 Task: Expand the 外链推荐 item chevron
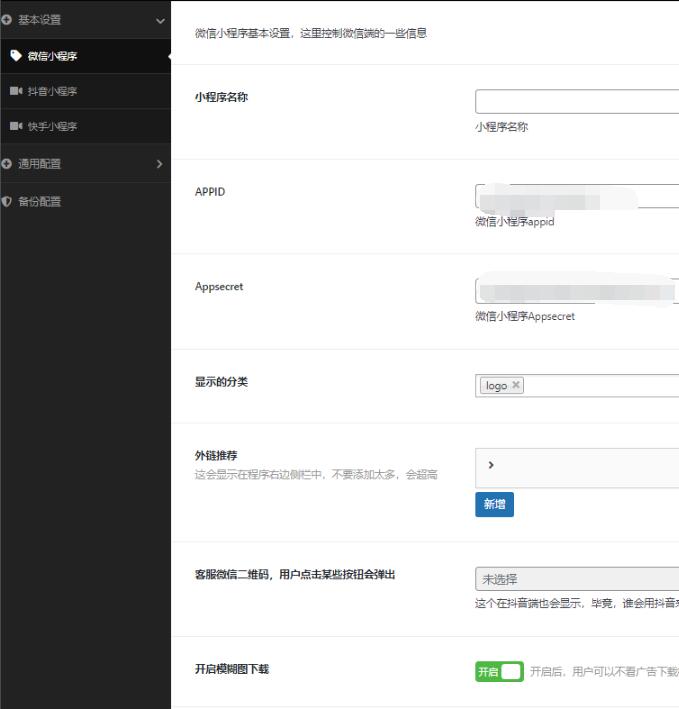click(491, 465)
